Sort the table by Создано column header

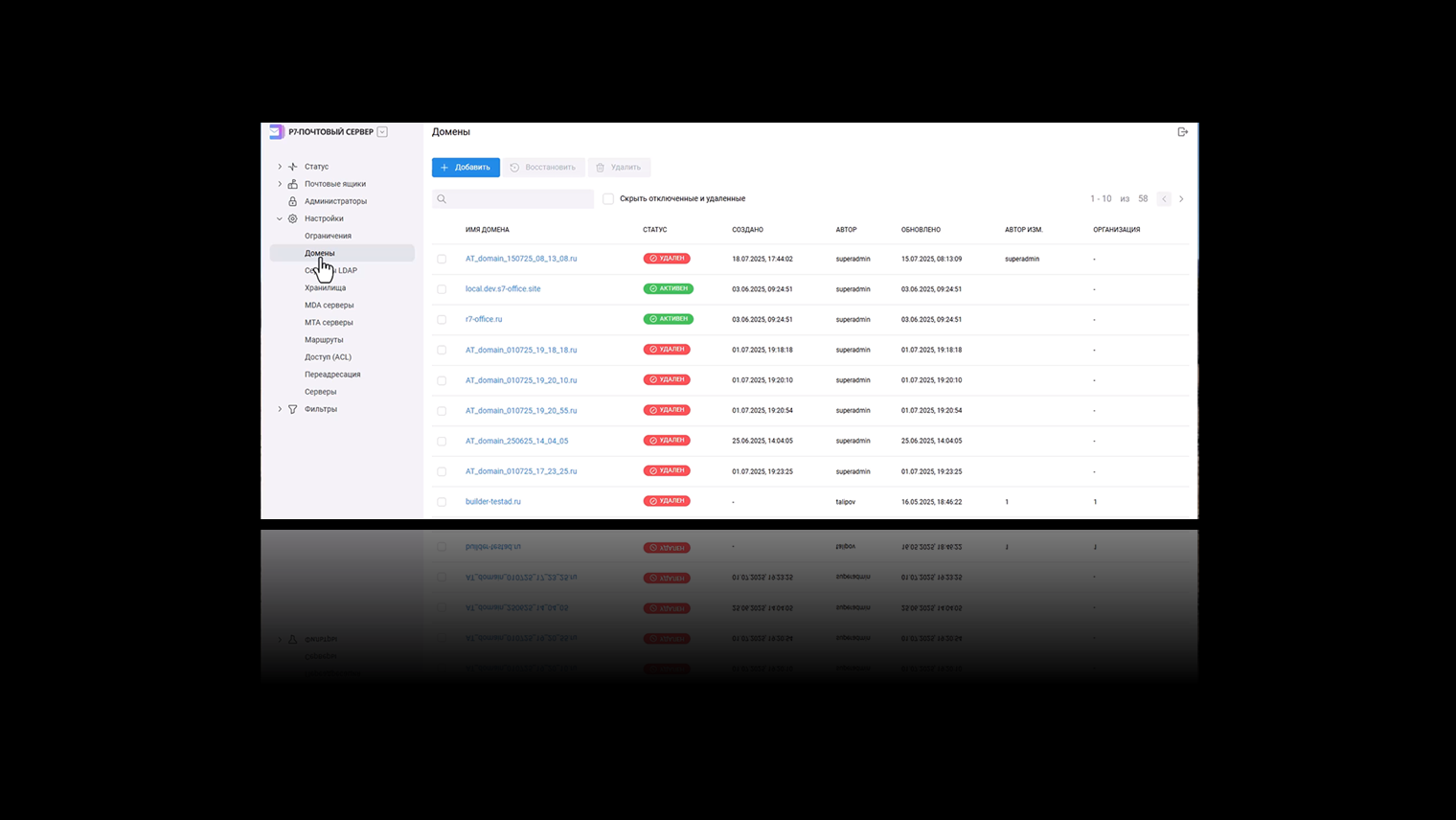pyautogui.click(x=747, y=230)
